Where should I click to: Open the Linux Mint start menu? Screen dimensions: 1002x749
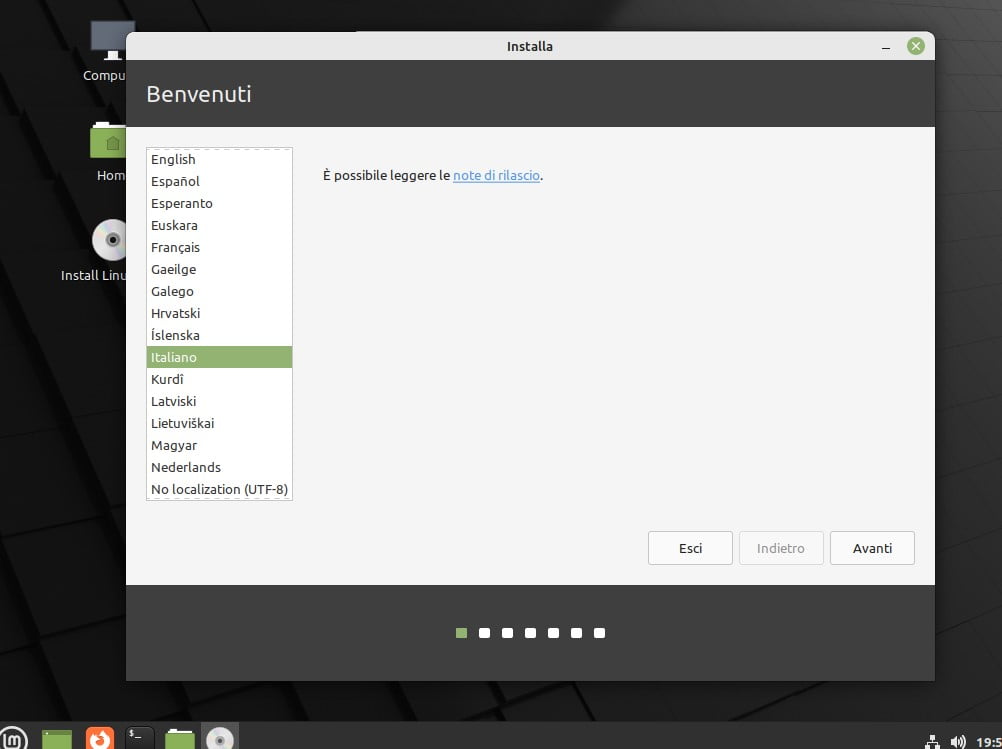tap(13, 738)
